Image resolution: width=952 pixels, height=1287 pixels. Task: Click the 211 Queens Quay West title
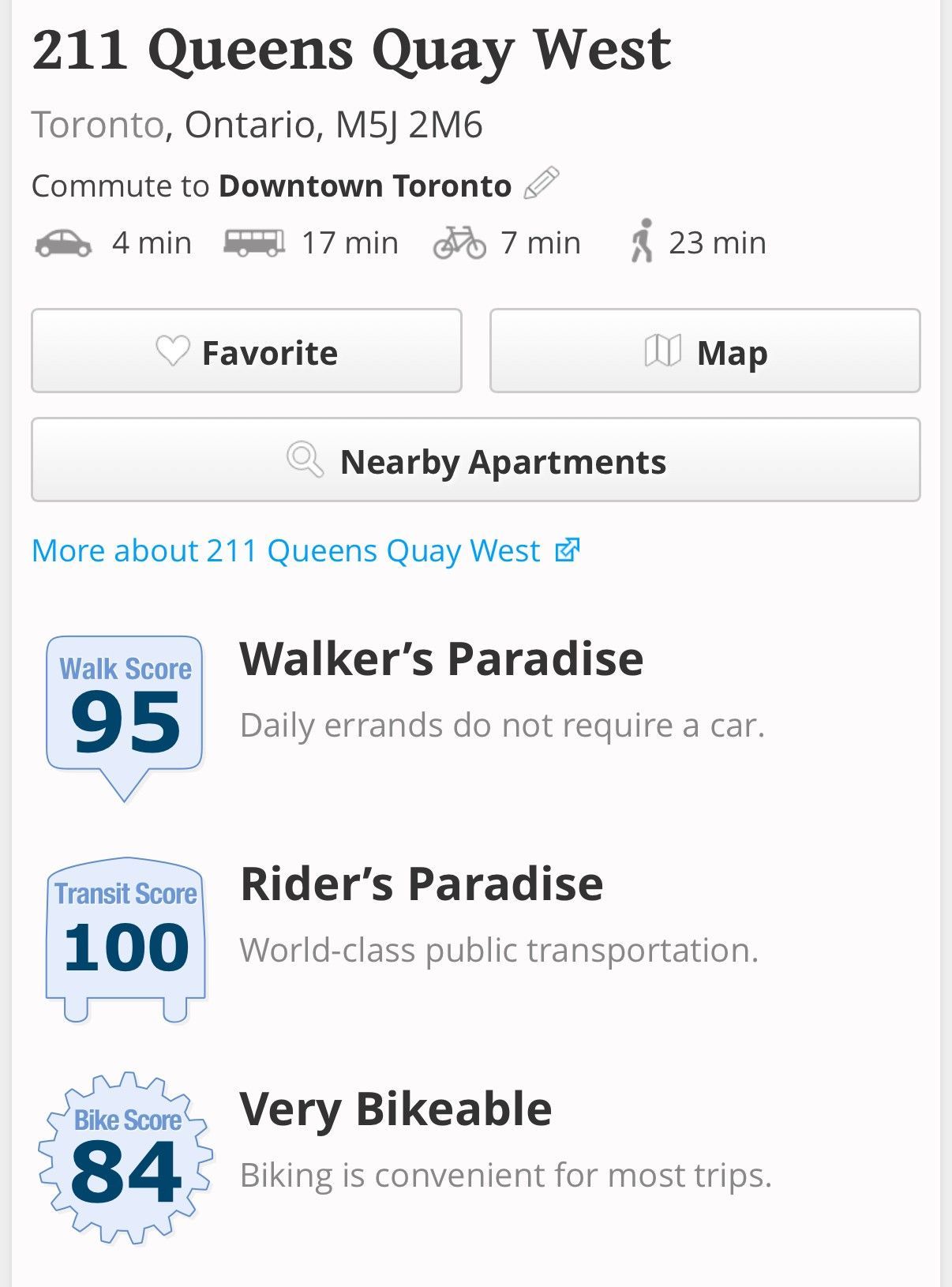click(351, 50)
